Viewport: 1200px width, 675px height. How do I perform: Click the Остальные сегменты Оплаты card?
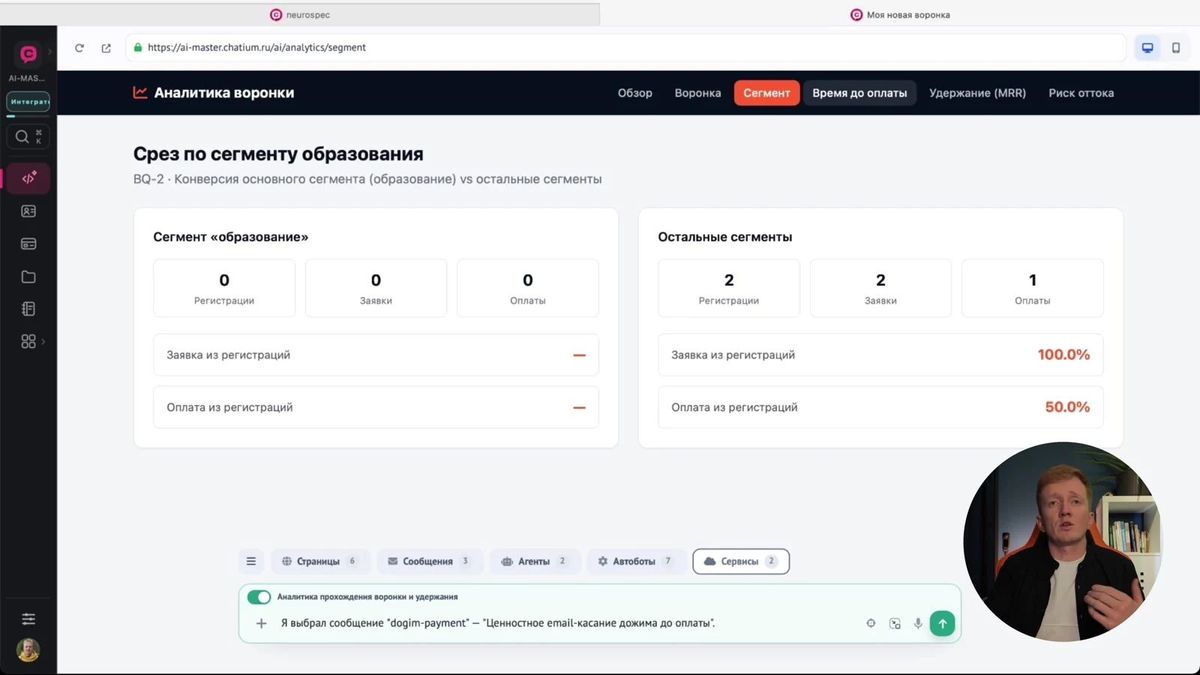(1033, 288)
